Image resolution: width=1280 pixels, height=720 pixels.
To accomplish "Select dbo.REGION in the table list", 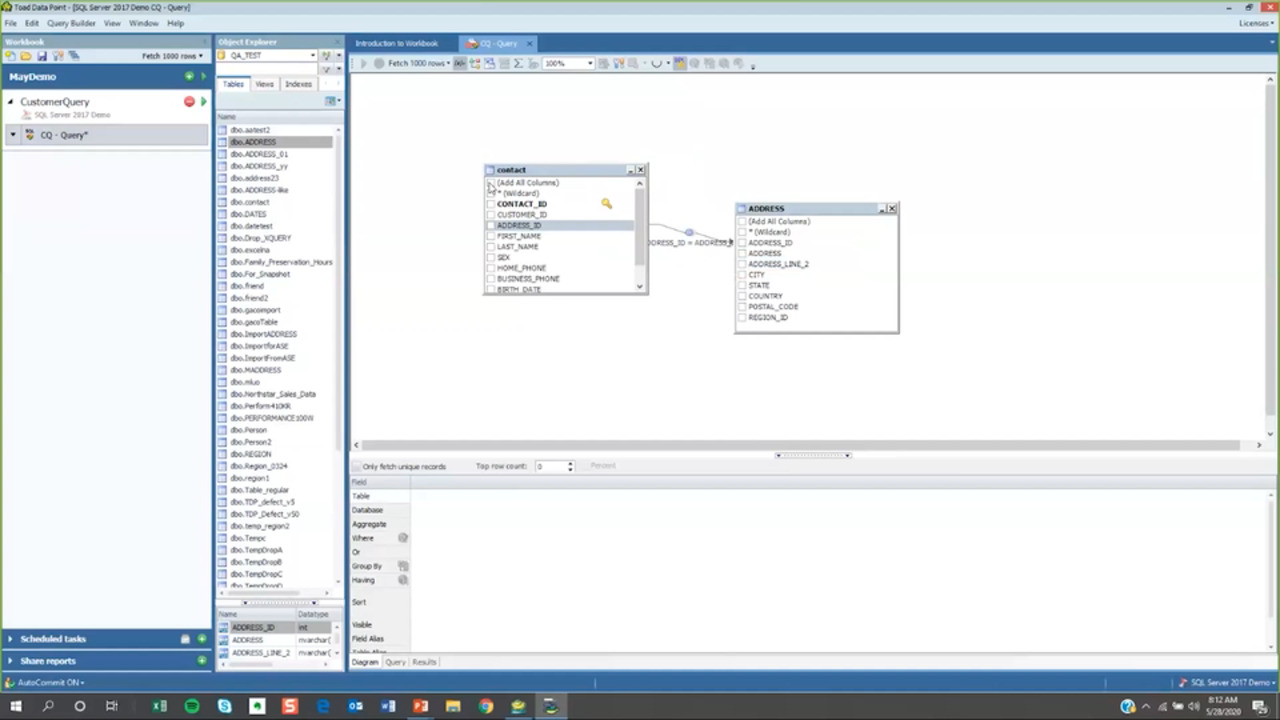I will [250, 454].
